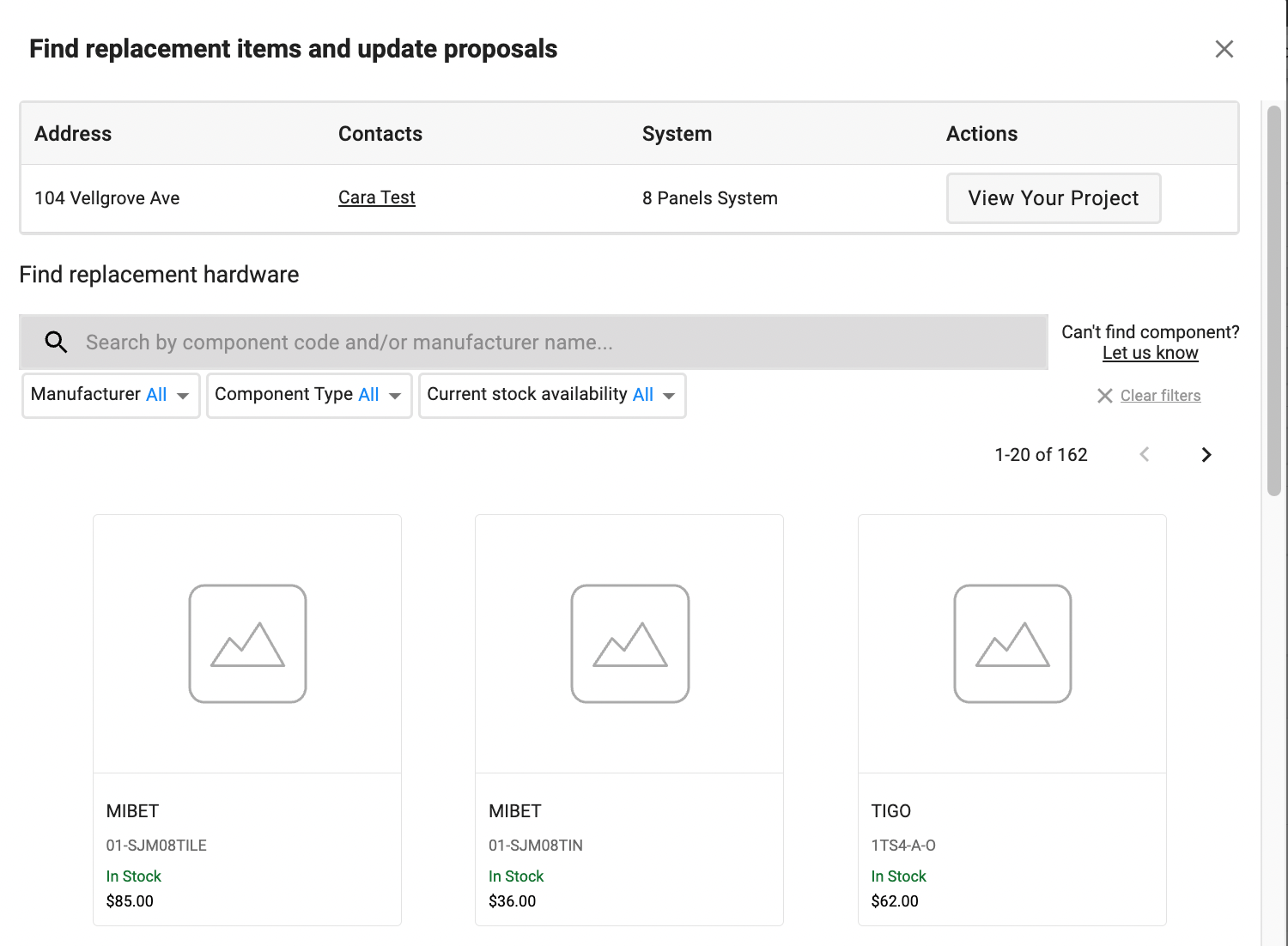Click the 104 Vellgrove Ave address
Screen dimensions: 1288x946
pyautogui.click(x=107, y=198)
